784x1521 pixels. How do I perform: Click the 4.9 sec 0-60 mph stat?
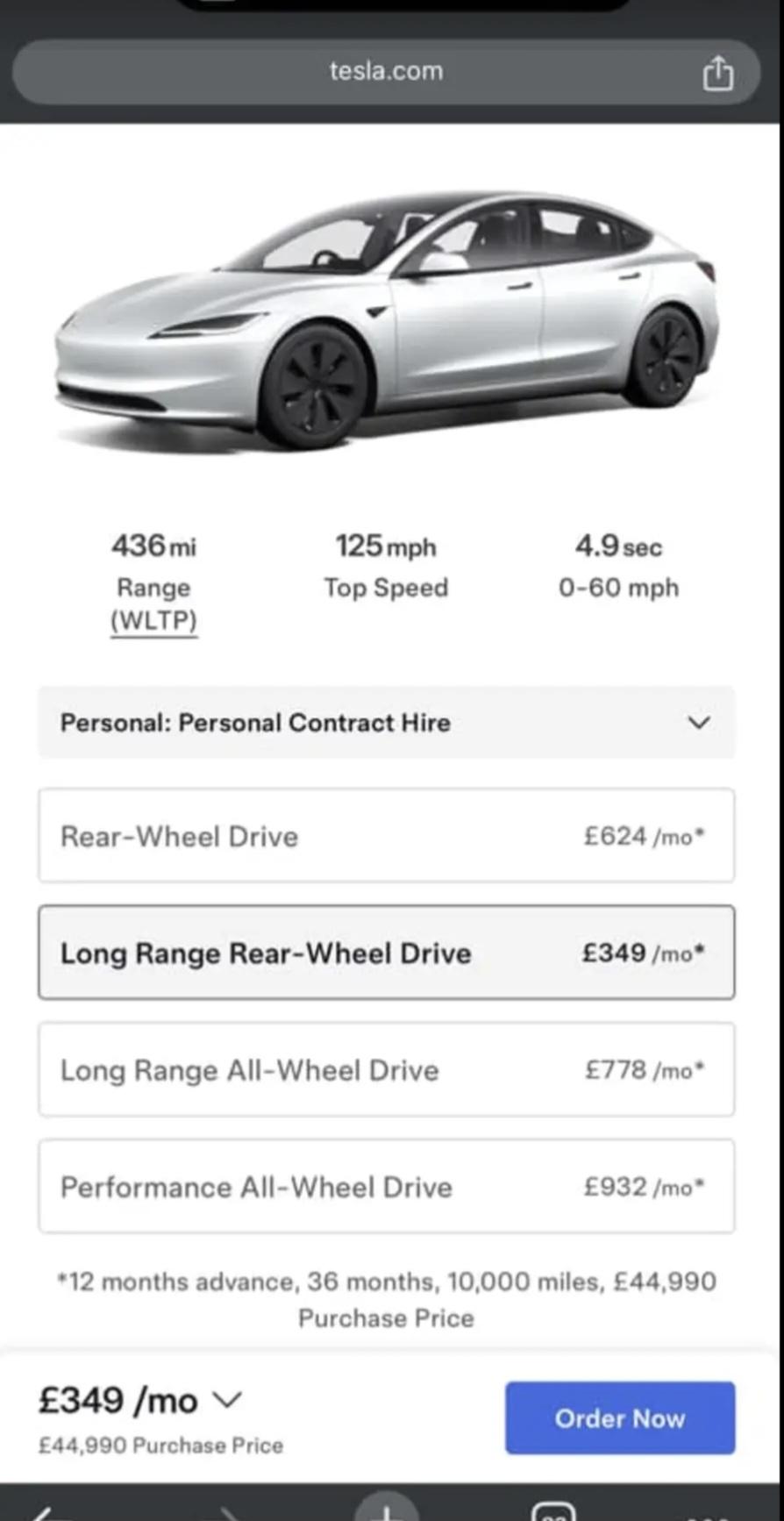pos(618,566)
